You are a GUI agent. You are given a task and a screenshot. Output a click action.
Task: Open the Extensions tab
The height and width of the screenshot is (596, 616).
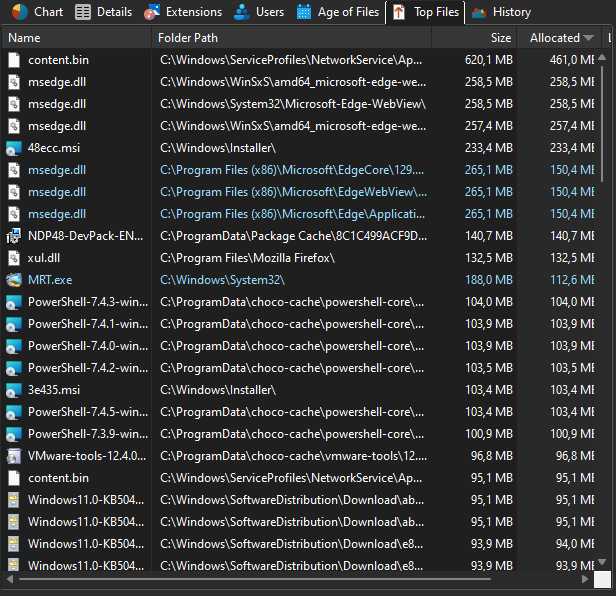(183, 12)
